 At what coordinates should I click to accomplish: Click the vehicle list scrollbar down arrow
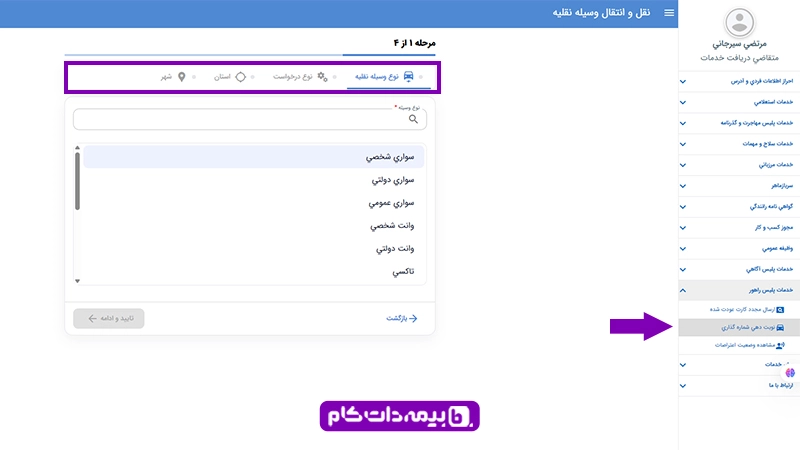[x=78, y=279]
